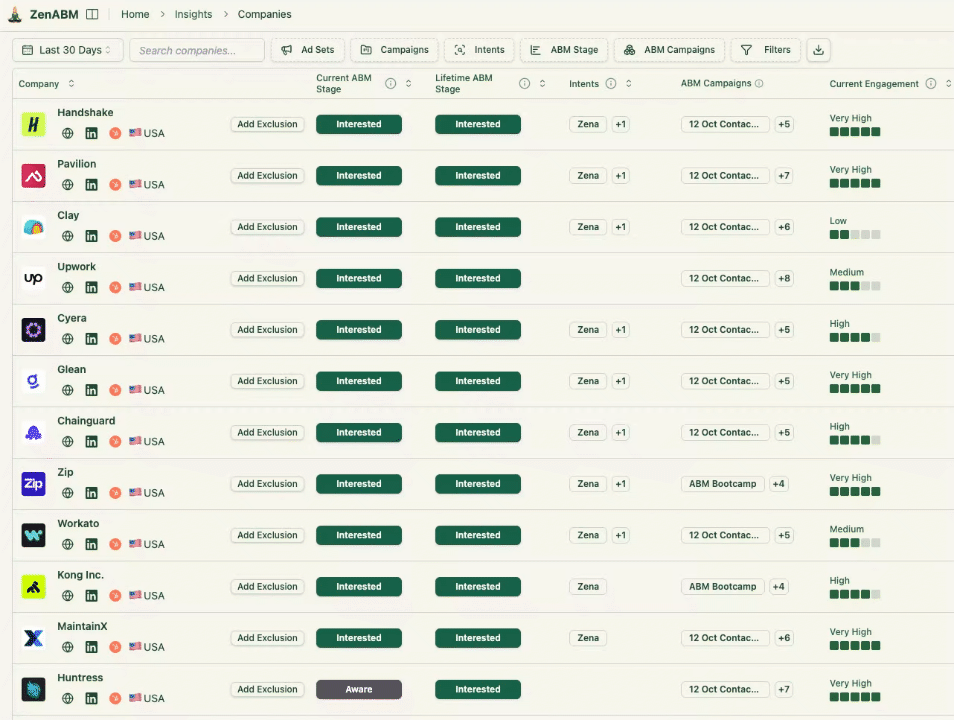Click Workato's website globe icon
954x720 pixels.
(68, 544)
